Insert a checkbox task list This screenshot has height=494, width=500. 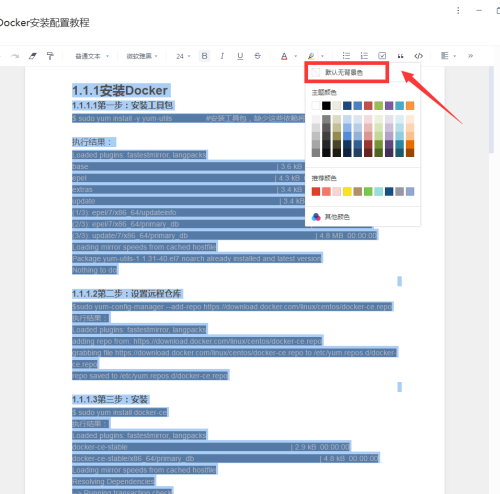click(x=382, y=56)
